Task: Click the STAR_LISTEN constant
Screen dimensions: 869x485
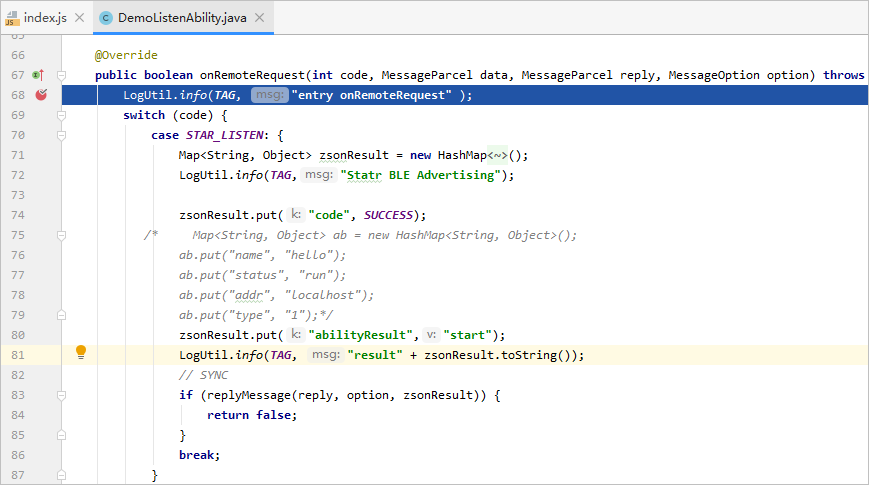Action: click(224, 135)
